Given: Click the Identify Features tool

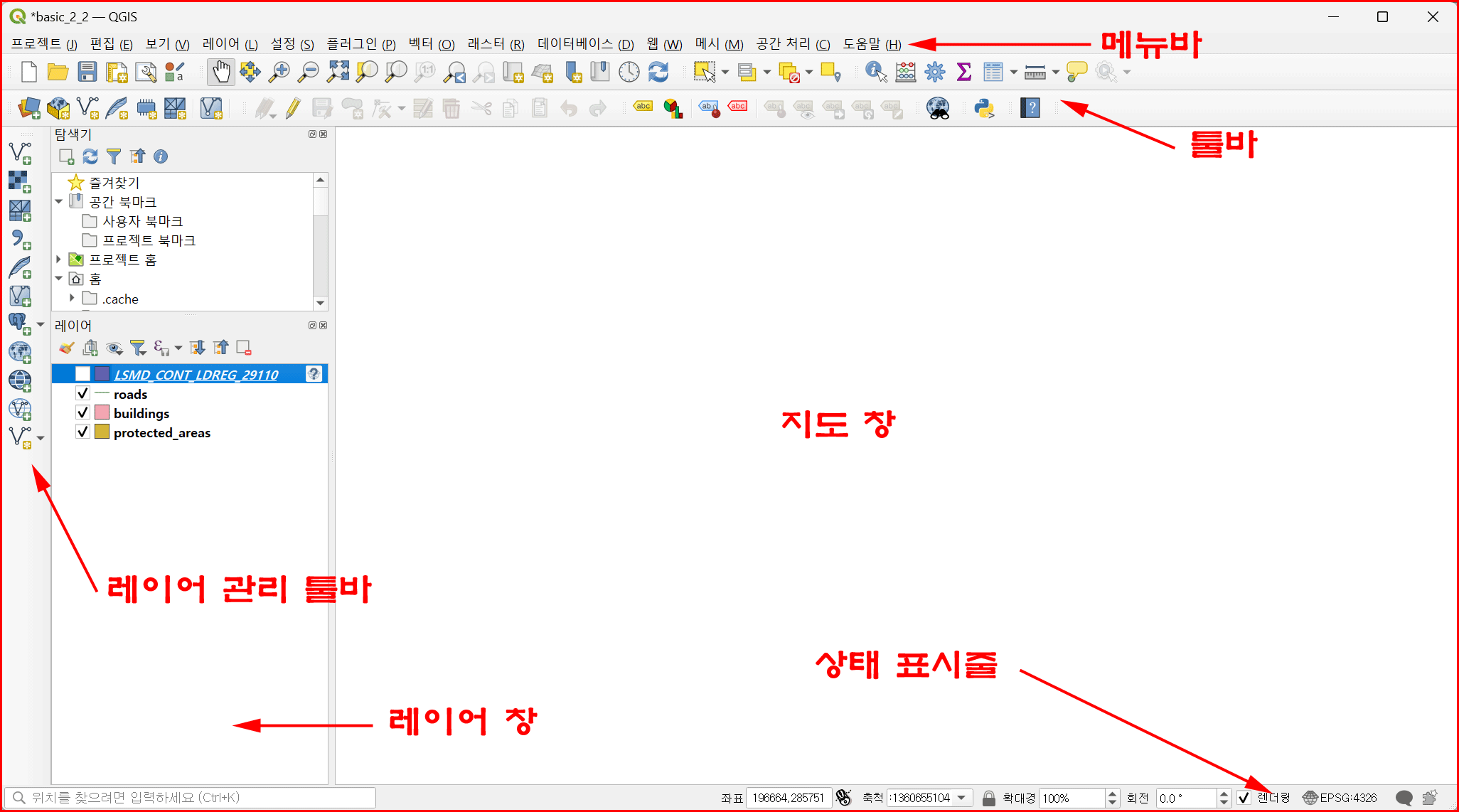Looking at the screenshot, I should point(875,72).
